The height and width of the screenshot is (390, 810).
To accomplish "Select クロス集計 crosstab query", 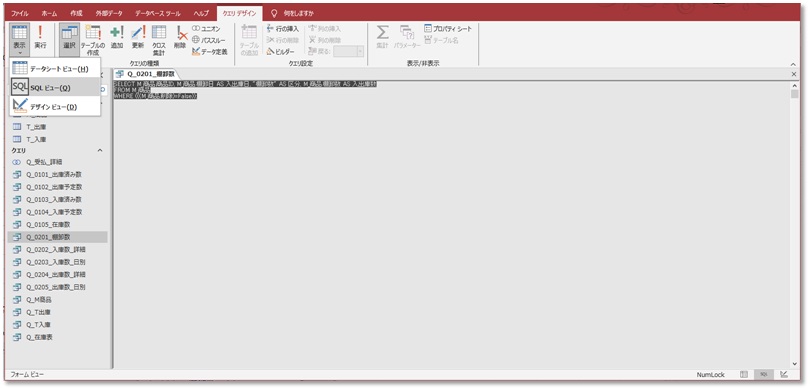I will (159, 40).
